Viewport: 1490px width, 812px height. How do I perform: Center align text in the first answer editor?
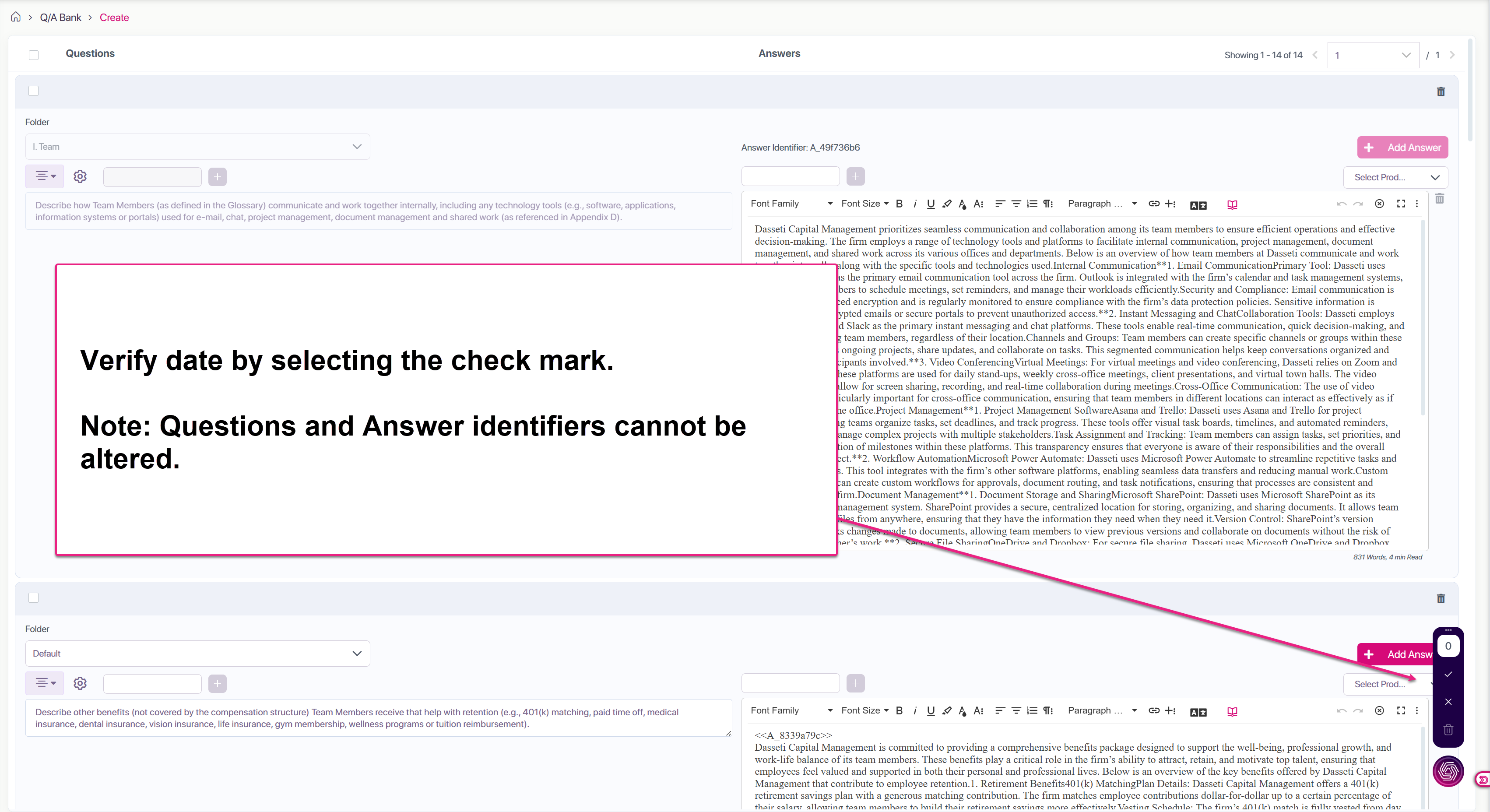pos(1016,204)
